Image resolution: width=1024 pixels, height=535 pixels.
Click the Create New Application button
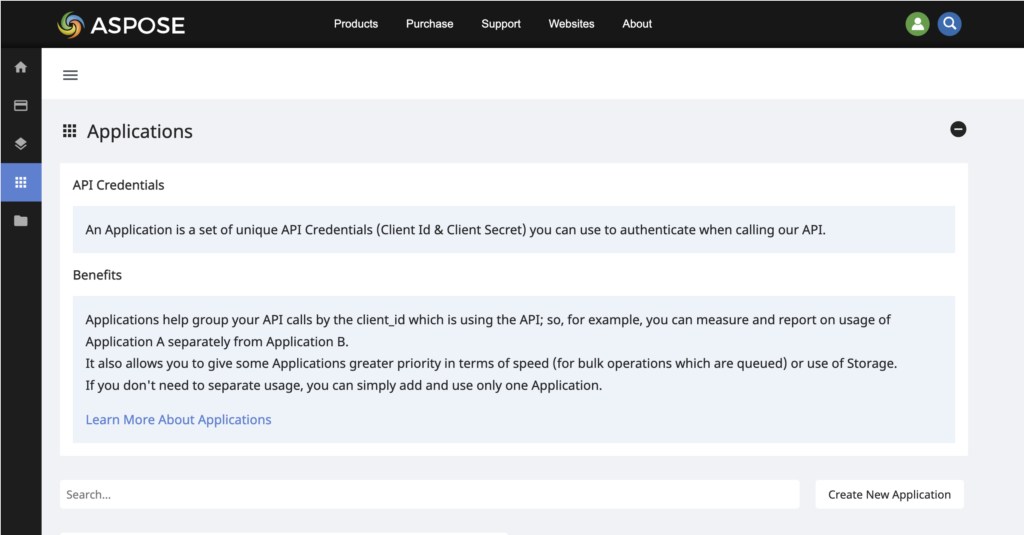[x=889, y=494]
